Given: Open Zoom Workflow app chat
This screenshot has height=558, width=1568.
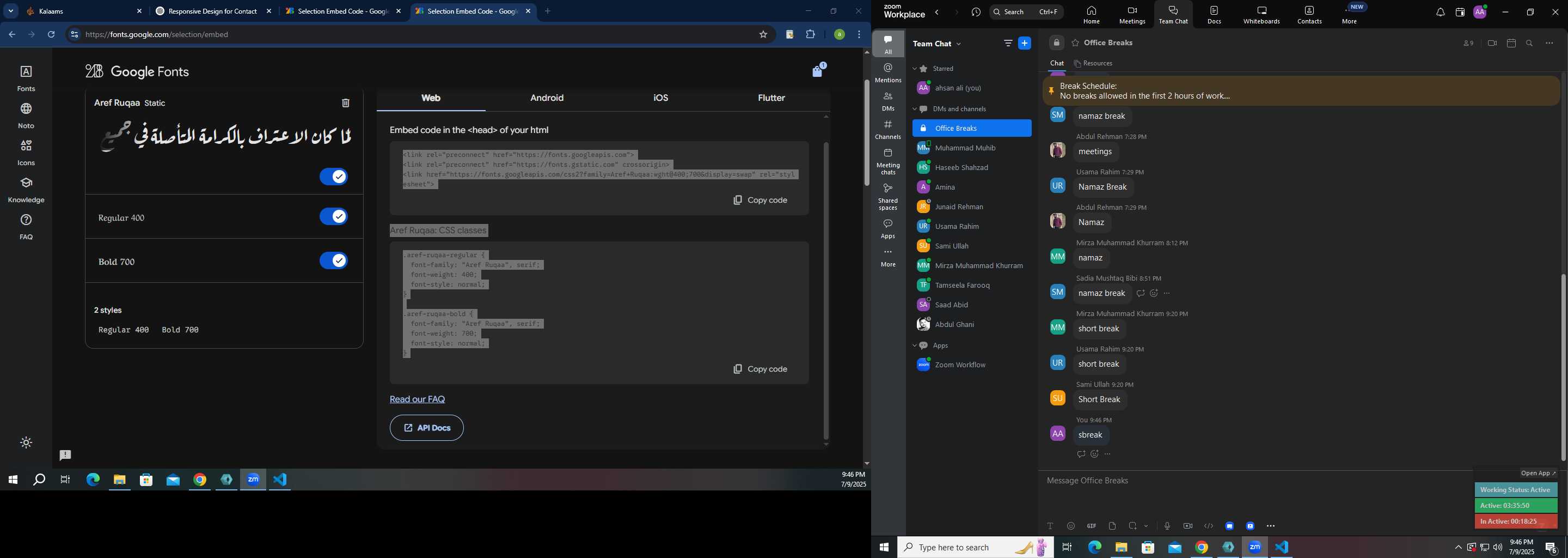Looking at the screenshot, I should click(971, 365).
